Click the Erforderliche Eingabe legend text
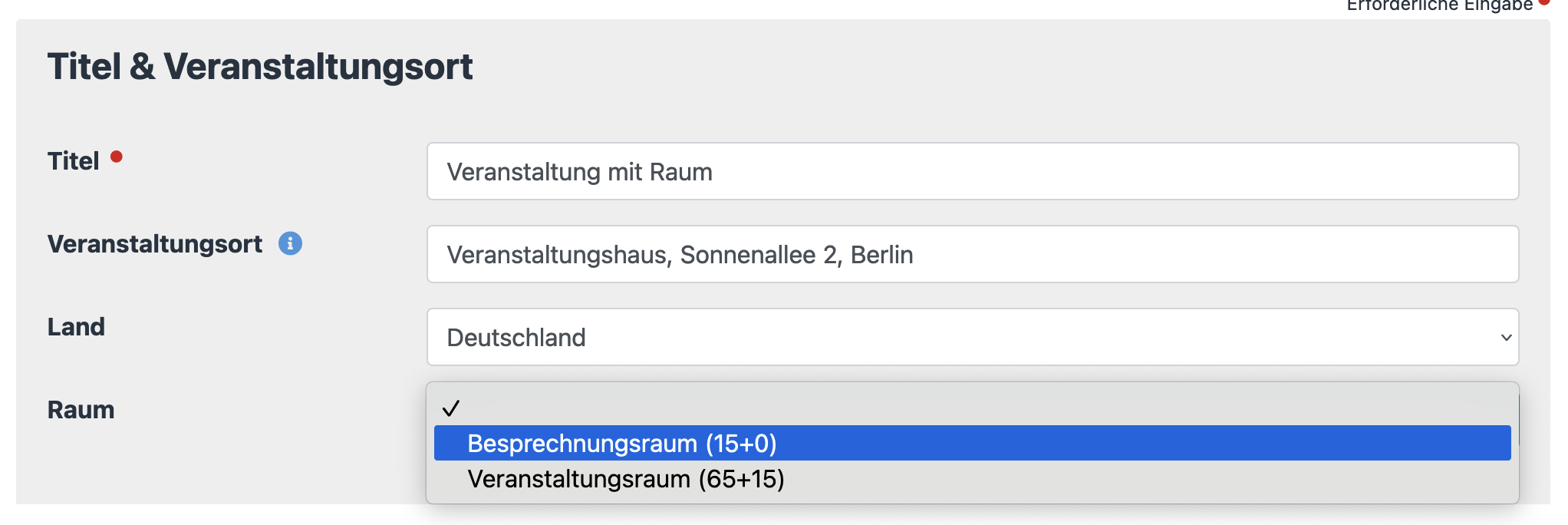Screen dimensions: 1568x525 click(1439, 5)
